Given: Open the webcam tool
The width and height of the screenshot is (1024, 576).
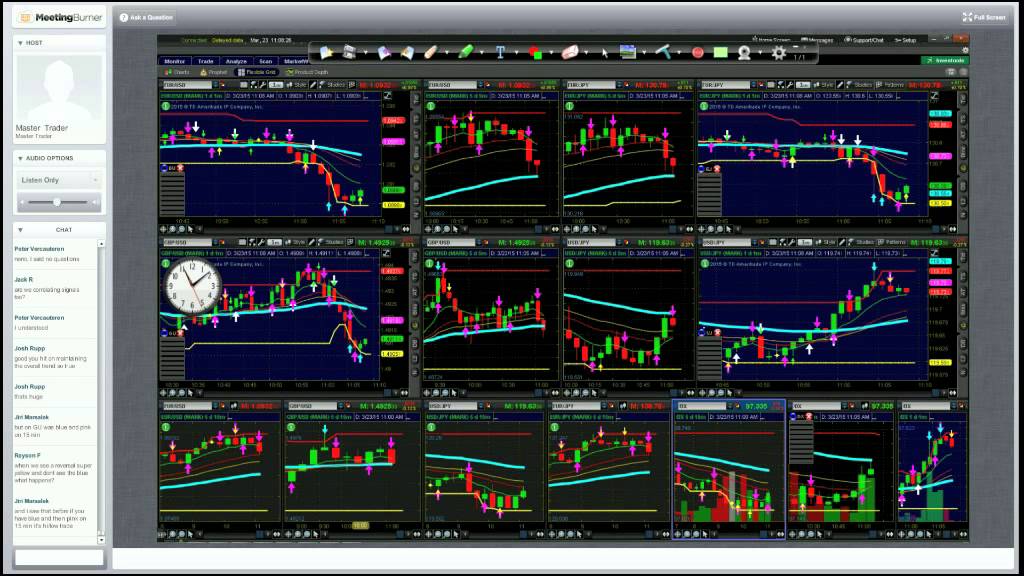Looking at the screenshot, I should (x=744, y=52).
